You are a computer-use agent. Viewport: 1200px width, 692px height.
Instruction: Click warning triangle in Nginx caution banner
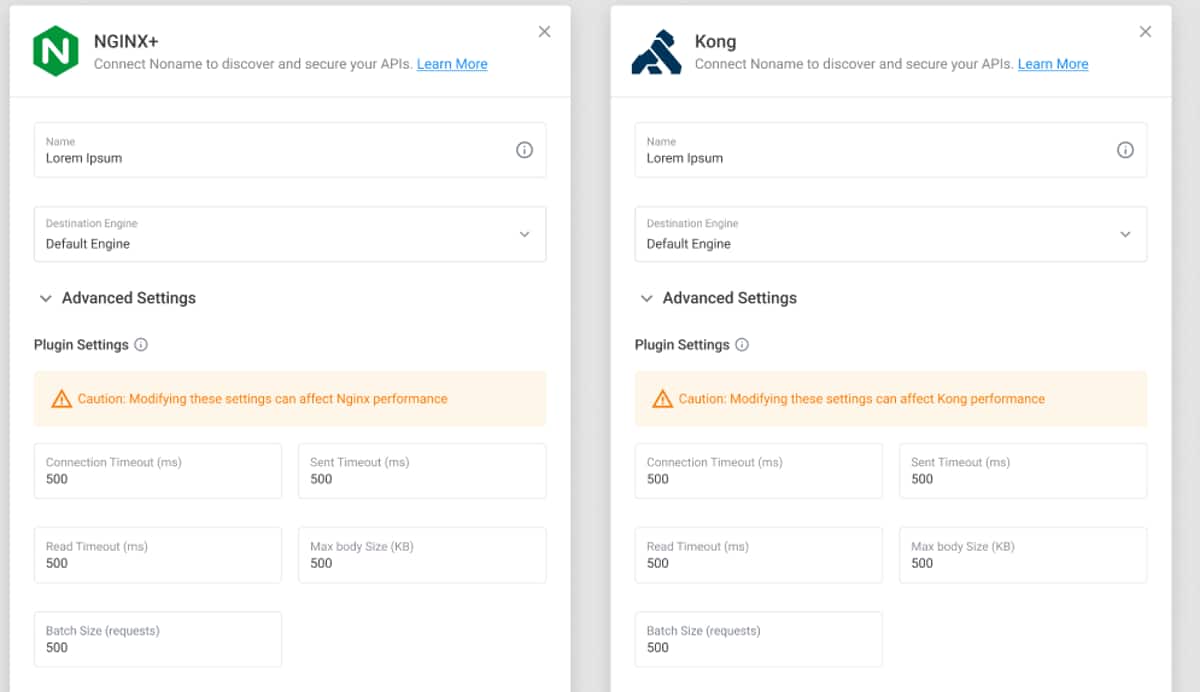[x=61, y=399]
